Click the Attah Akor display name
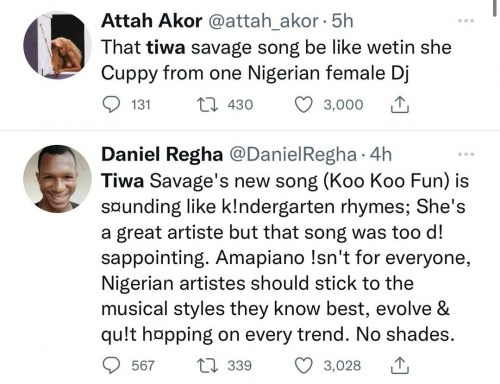Image resolution: width=500 pixels, height=384 pixels. 152,21
